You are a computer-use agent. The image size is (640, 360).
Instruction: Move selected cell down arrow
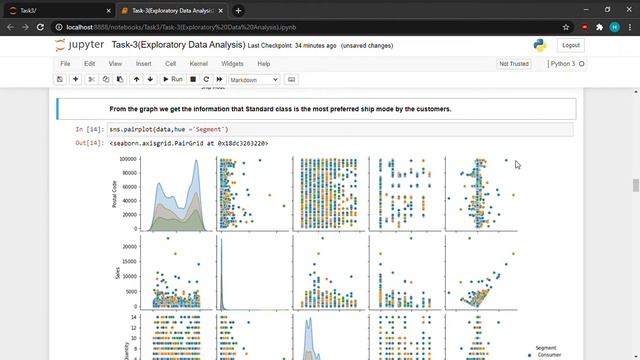point(150,79)
